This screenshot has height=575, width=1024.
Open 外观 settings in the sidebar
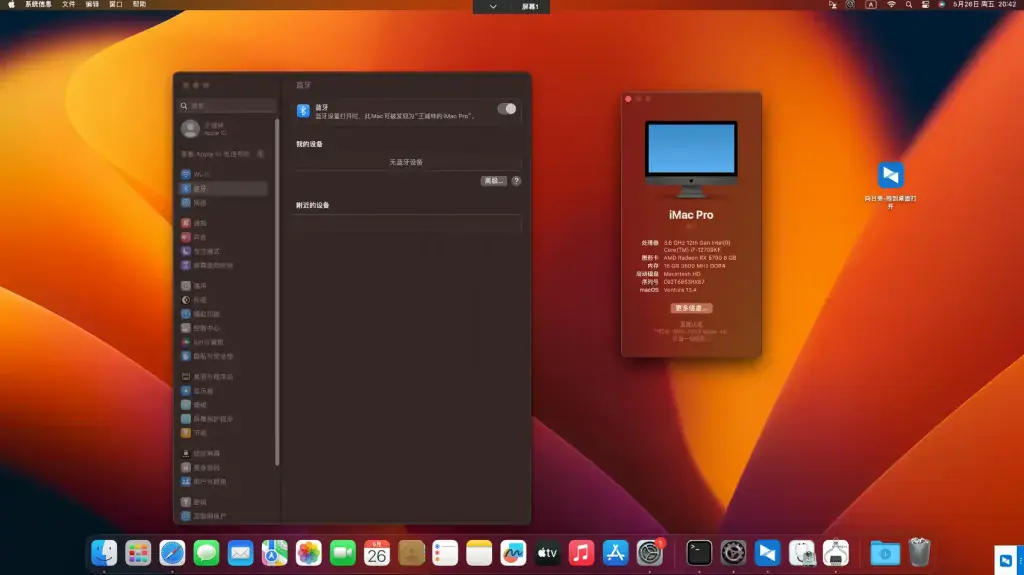(x=223, y=300)
